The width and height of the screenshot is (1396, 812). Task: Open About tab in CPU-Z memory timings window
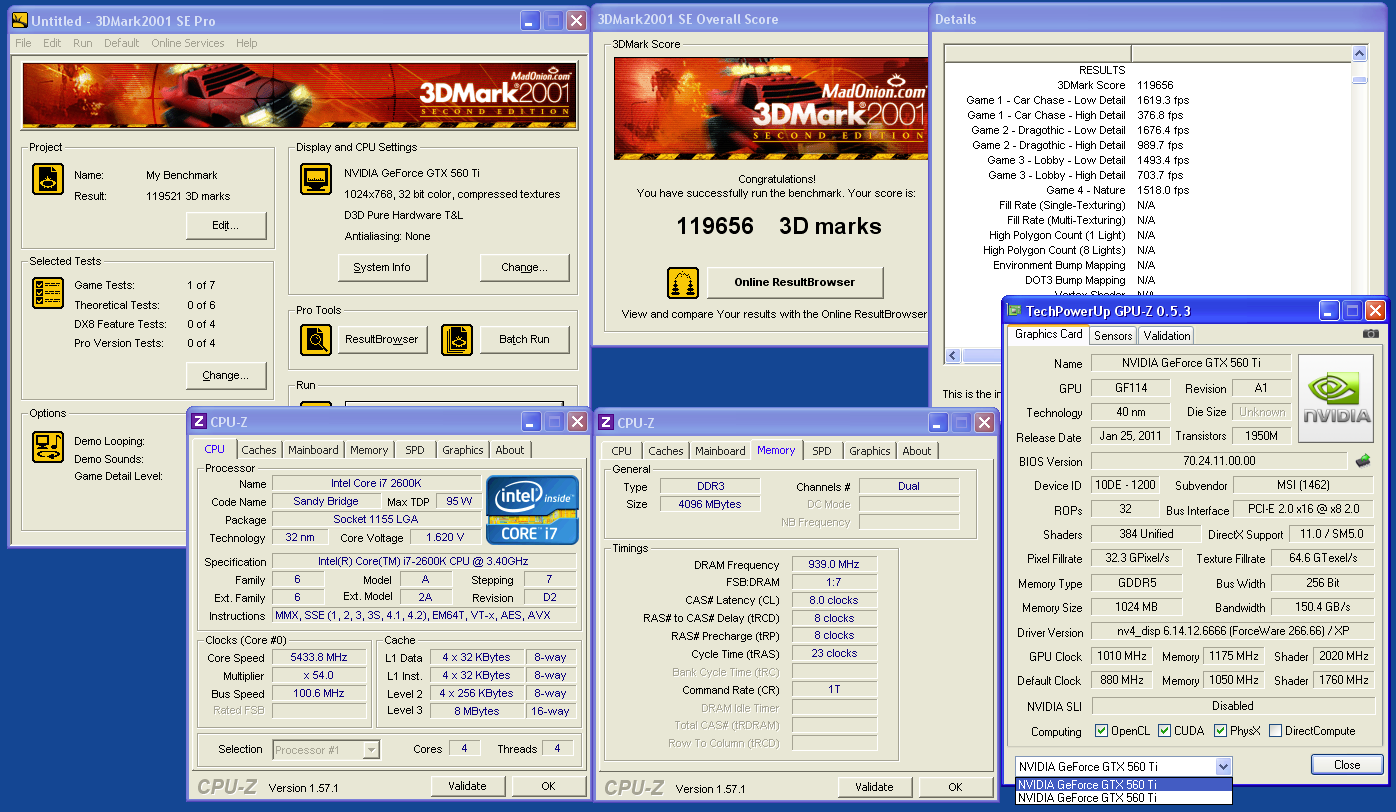pyautogui.click(x=917, y=451)
